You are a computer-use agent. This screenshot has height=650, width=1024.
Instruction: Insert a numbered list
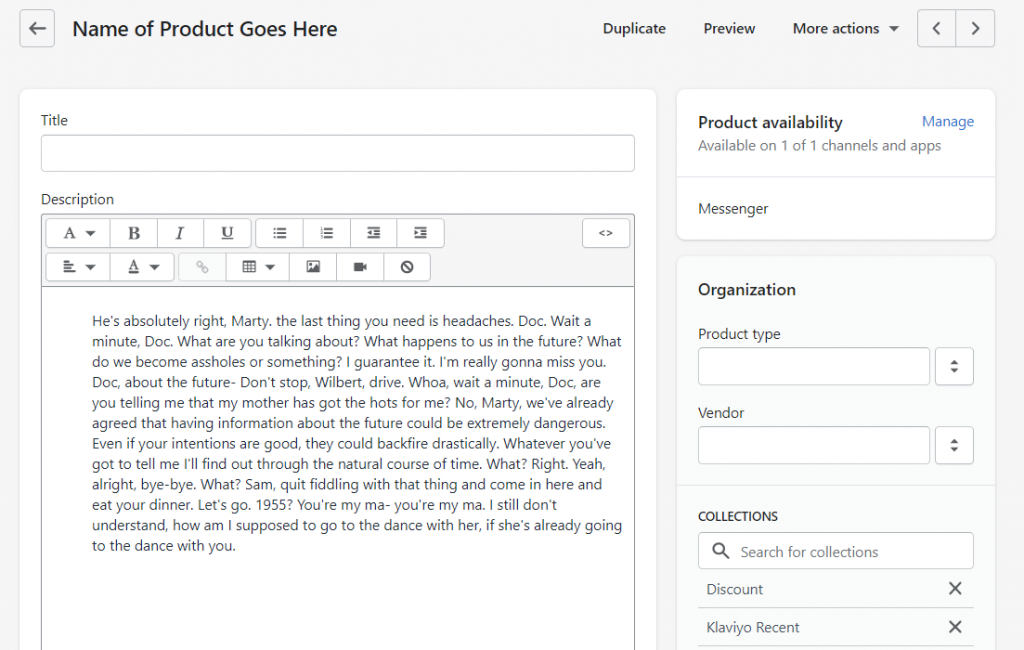326,233
